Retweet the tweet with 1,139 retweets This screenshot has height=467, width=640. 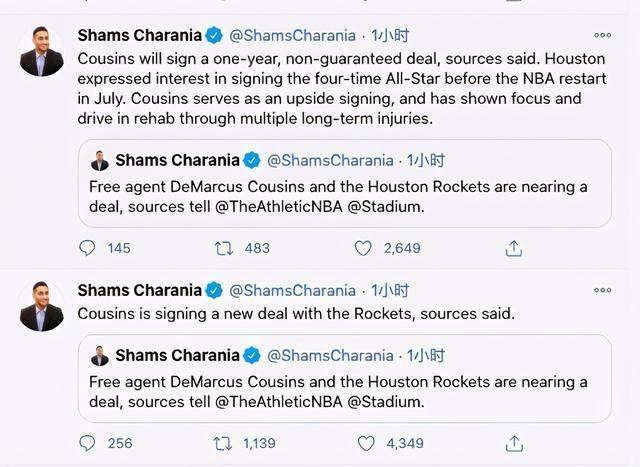[x=223, y=443]
